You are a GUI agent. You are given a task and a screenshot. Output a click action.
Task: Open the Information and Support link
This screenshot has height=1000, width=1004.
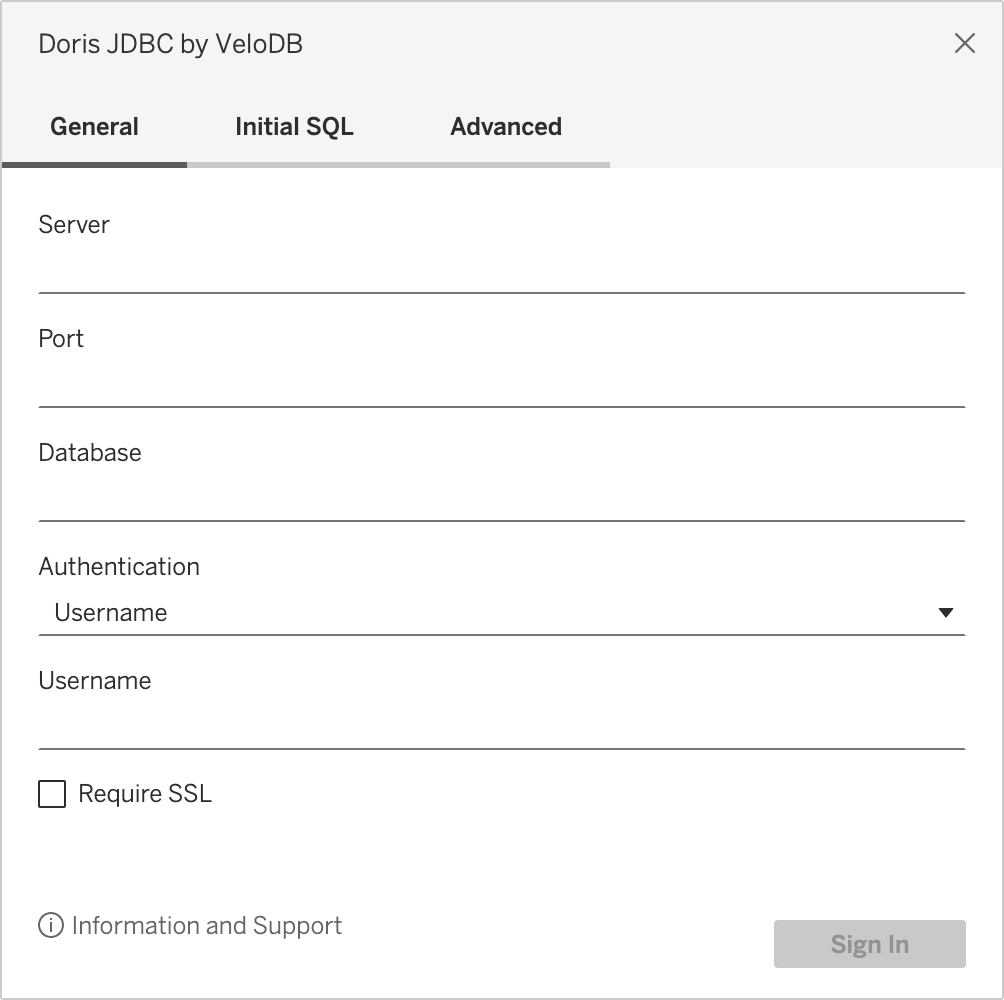tap(207, 926)
